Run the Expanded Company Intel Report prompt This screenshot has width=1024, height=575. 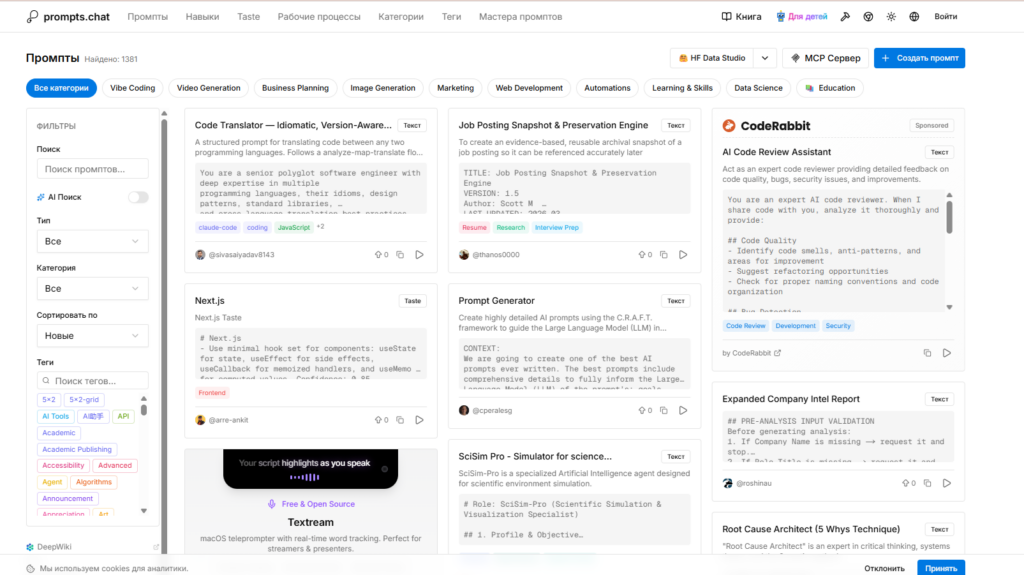point(947,484)
